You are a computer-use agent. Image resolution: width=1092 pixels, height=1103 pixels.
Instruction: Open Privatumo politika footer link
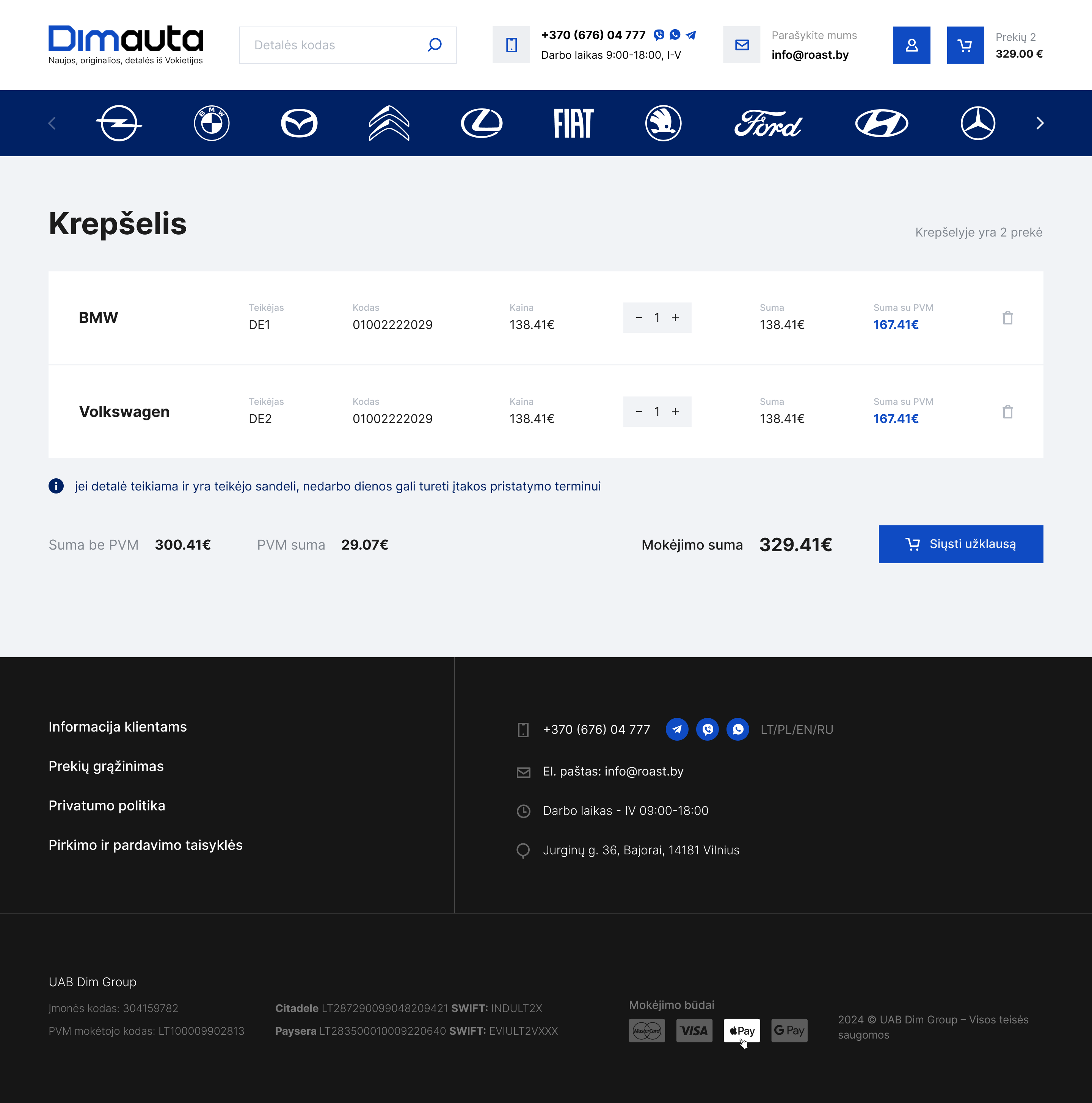[x=107, y=805]
